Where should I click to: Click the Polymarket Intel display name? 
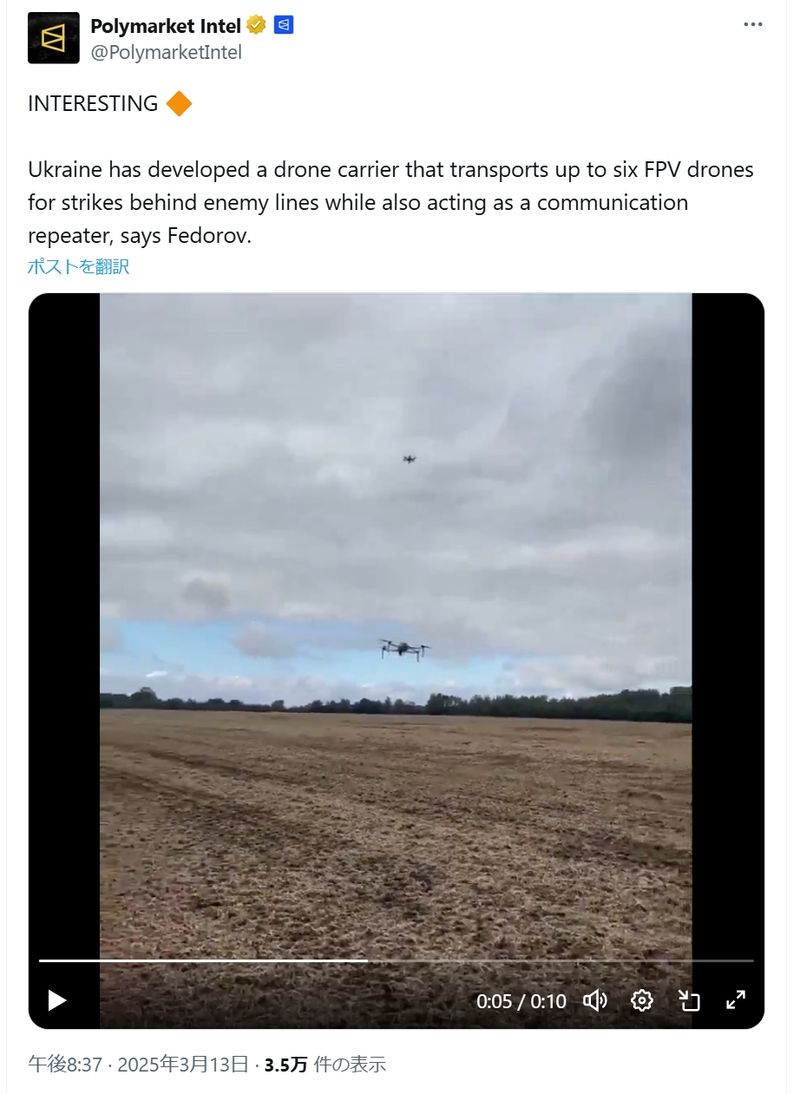[165, 26]
